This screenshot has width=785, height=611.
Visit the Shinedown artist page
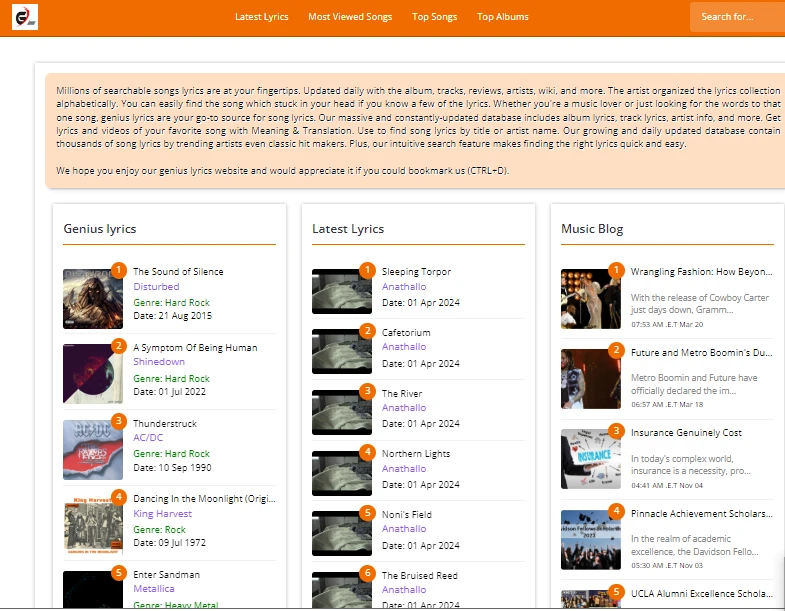pos(159,362)
